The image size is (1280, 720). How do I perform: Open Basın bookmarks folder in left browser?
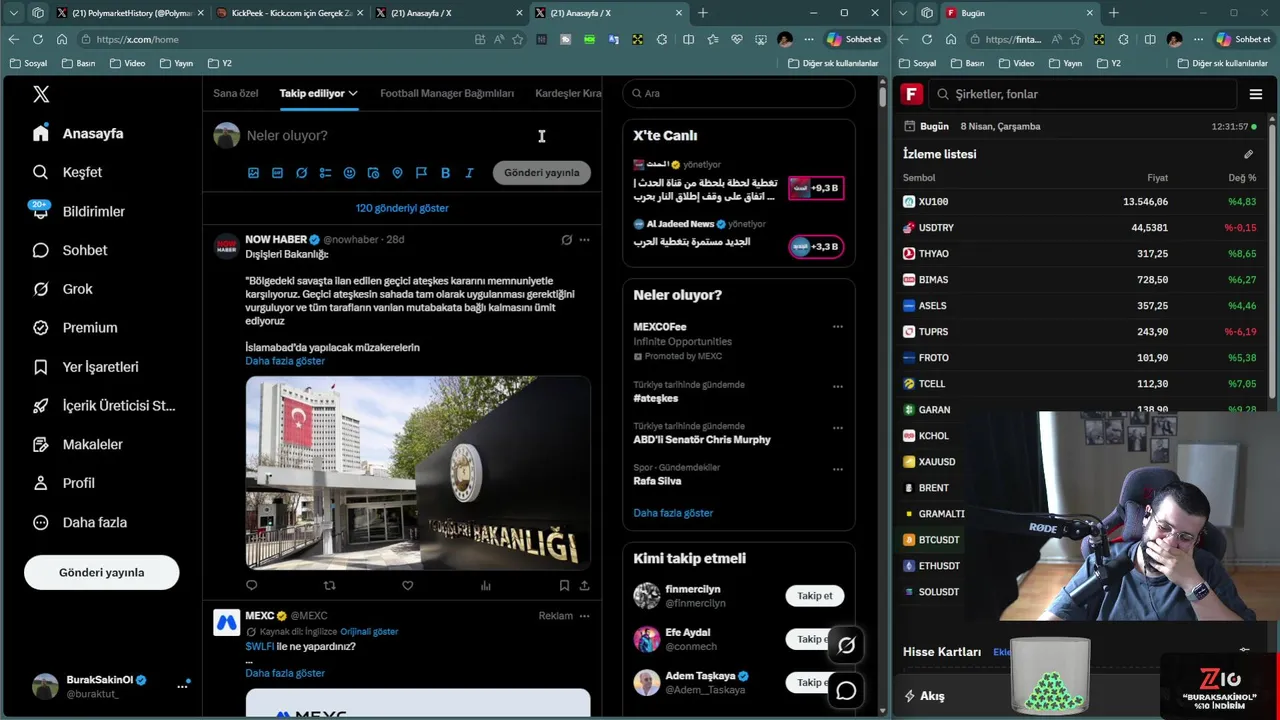(78, 63)
